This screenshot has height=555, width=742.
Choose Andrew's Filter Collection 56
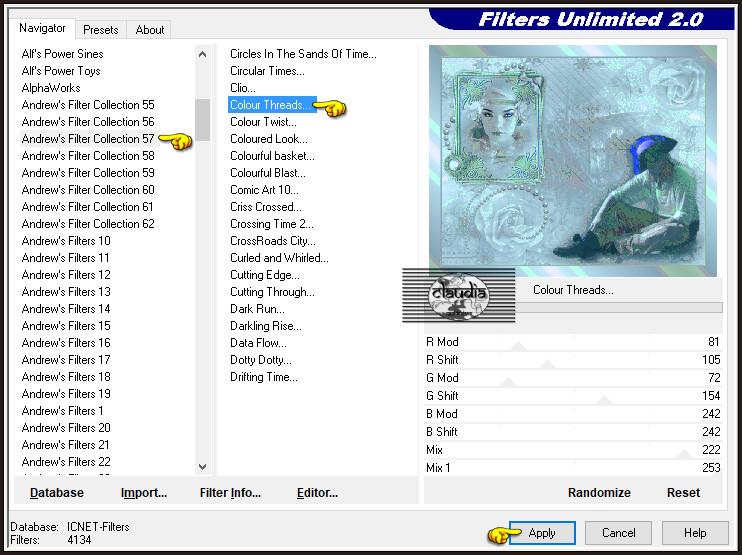pos(88,122)
